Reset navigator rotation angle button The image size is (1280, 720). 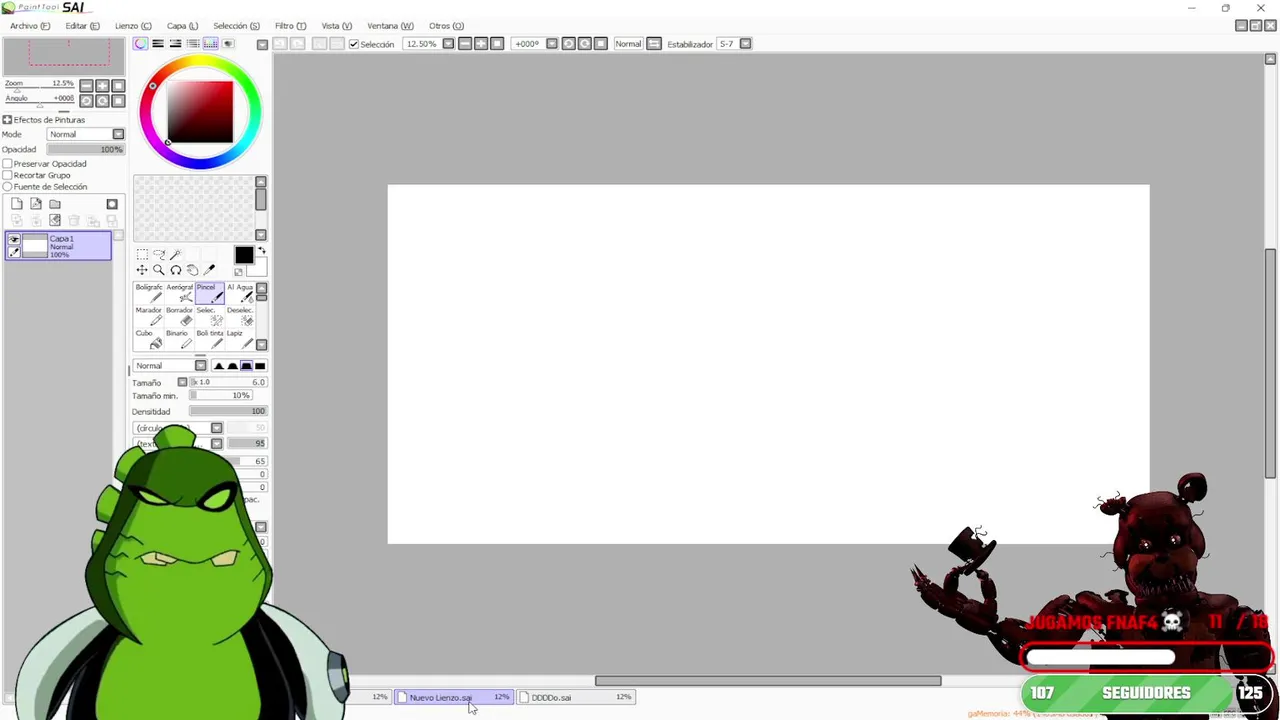(x=118, y=101)
